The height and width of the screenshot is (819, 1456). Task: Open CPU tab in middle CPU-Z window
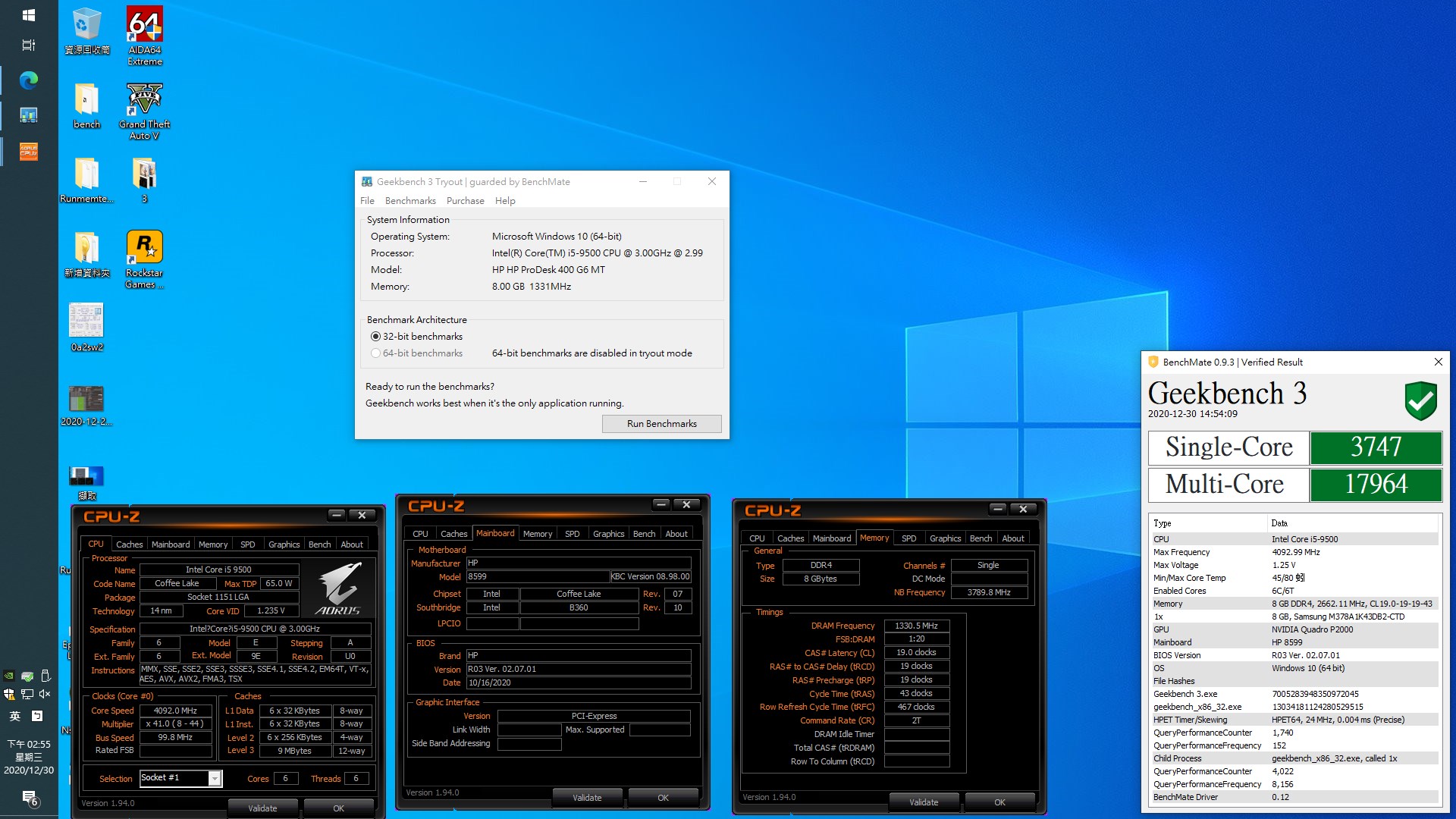420,534
